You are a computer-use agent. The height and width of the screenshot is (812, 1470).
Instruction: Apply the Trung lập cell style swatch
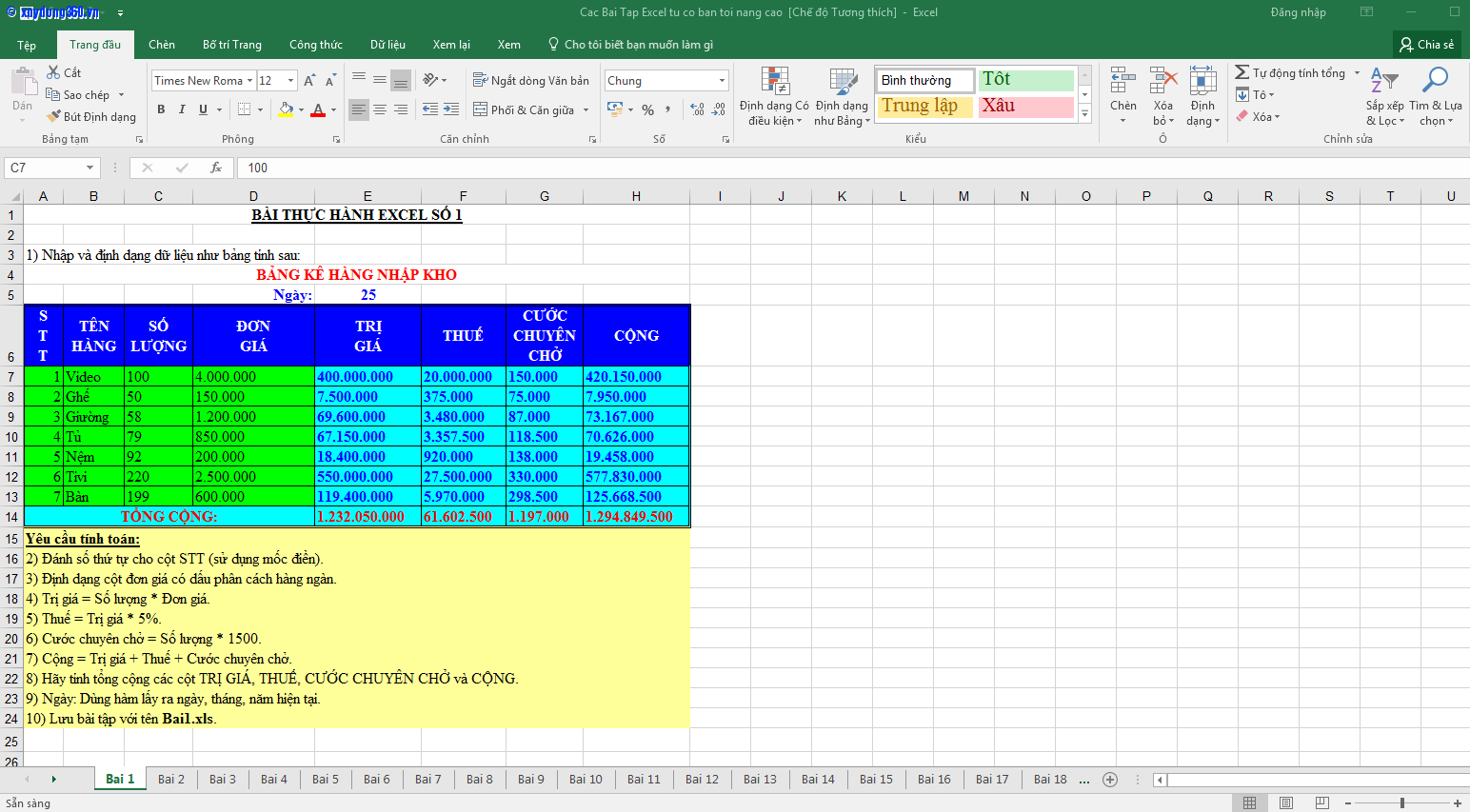[924, 106]
